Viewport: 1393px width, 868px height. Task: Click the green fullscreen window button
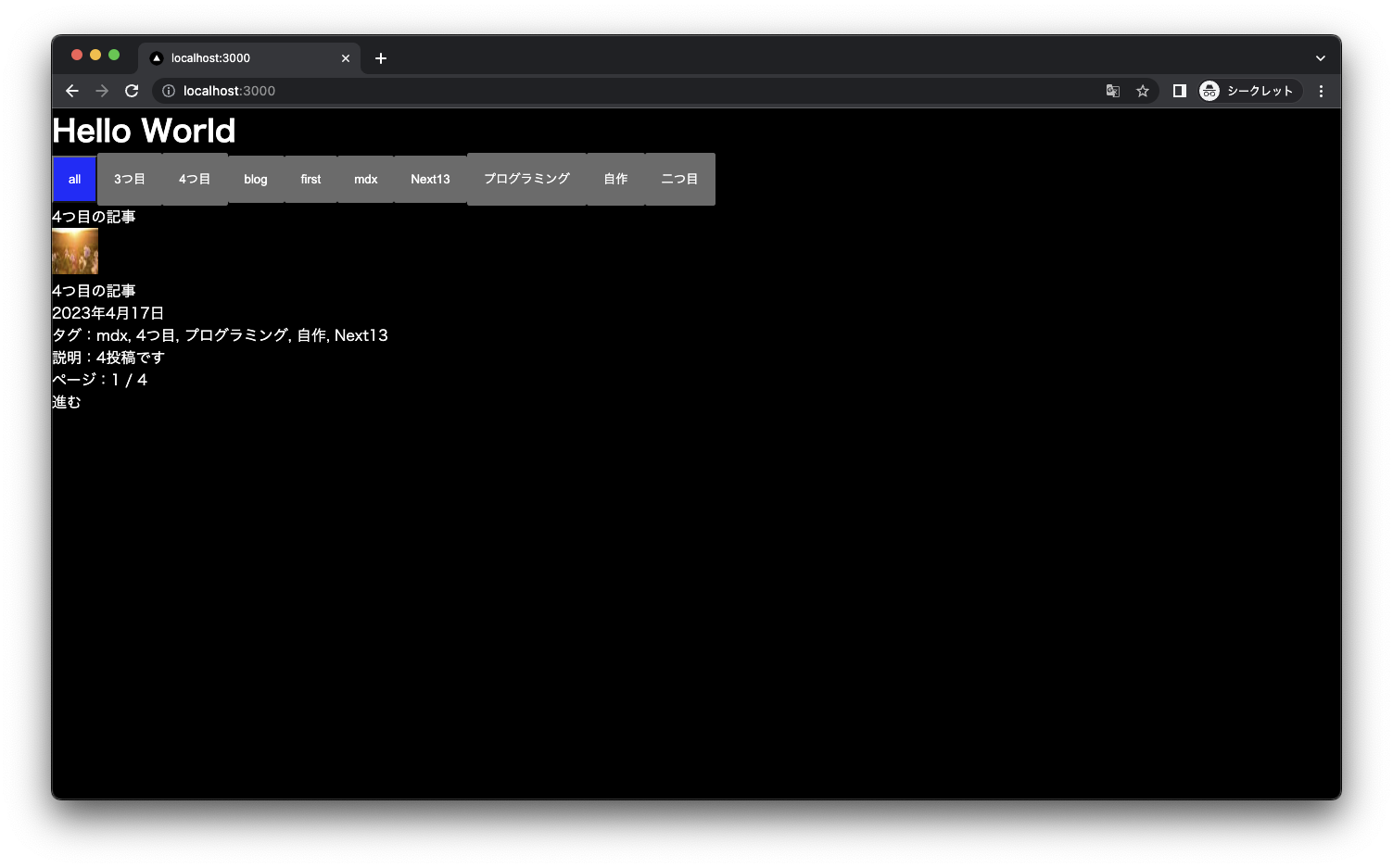[x=114, y=55]
